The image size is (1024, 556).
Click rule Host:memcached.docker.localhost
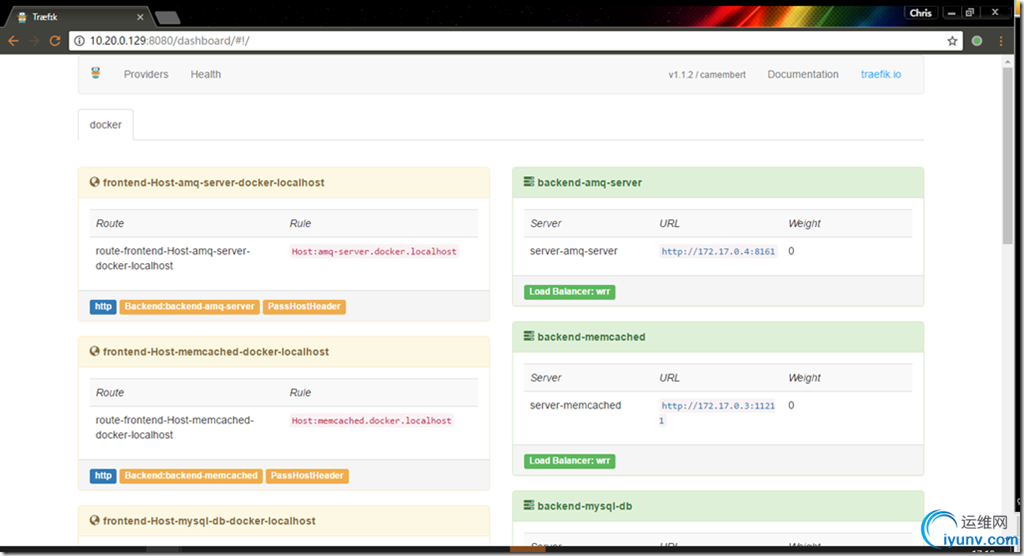(372, 421)
